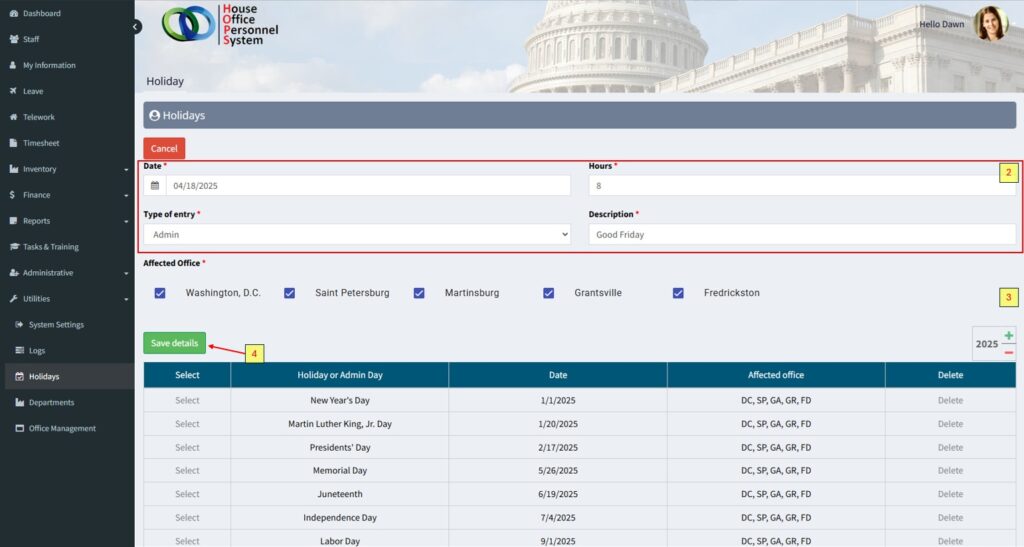Screen dimensions: 1024x547
Task: Click the green Save details button
Action: click(x=174, y=343)
